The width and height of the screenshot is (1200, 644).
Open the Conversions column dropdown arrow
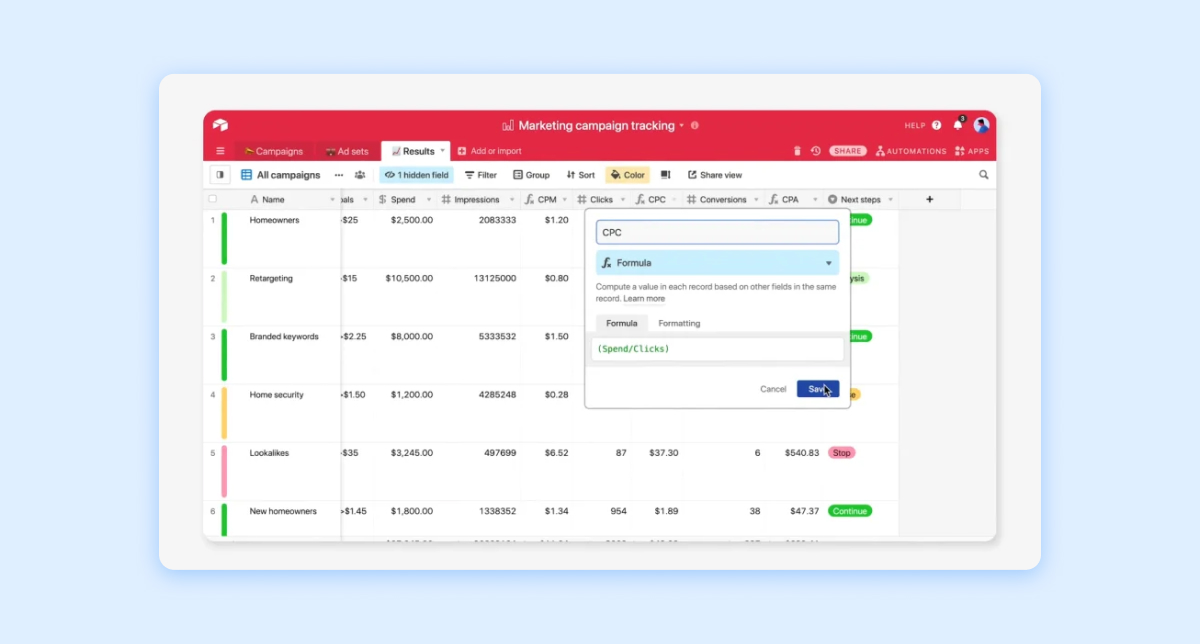(756, 200)
